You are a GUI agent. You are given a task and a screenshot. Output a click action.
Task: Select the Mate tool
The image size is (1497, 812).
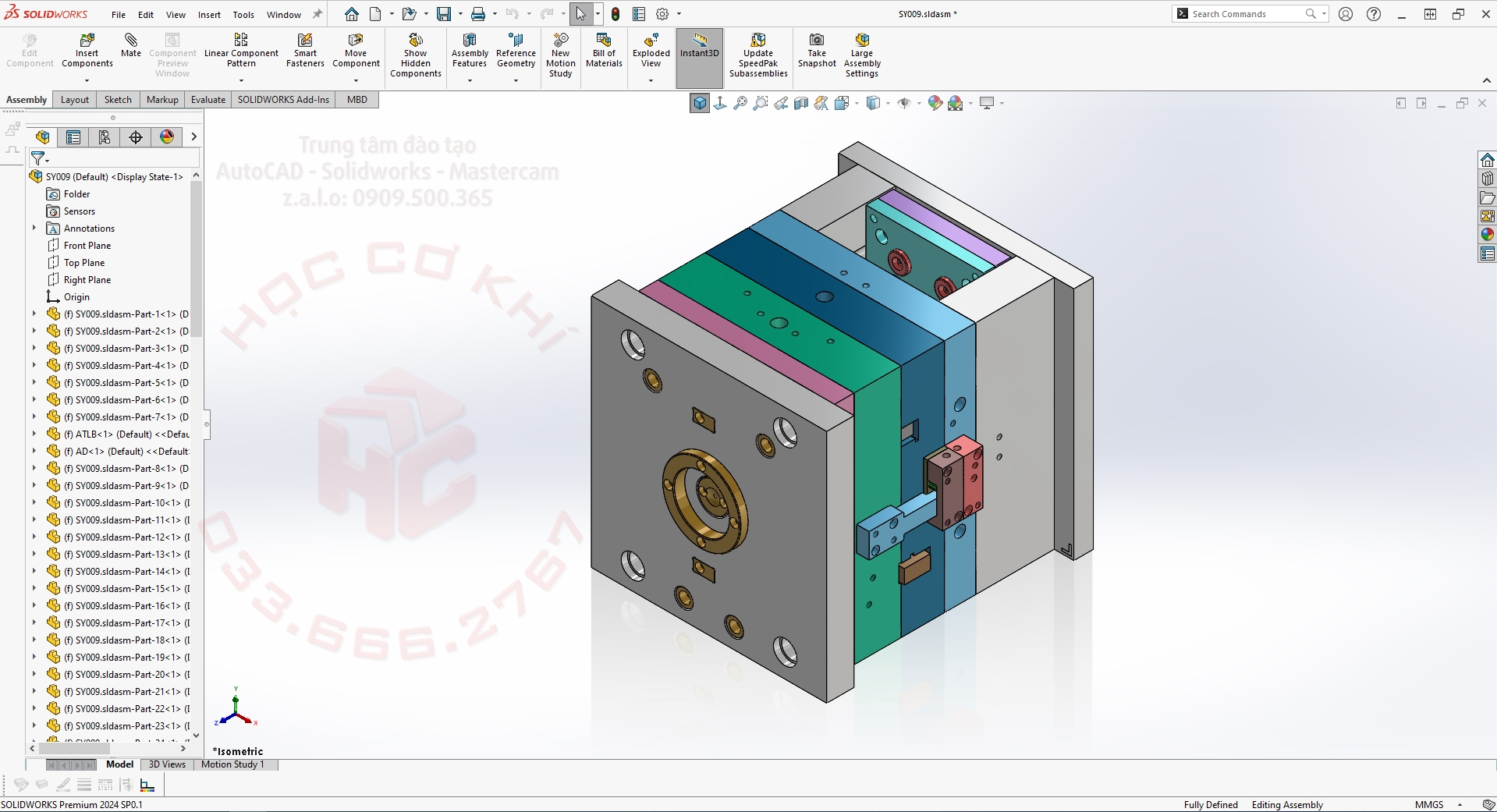click(131, 45)
